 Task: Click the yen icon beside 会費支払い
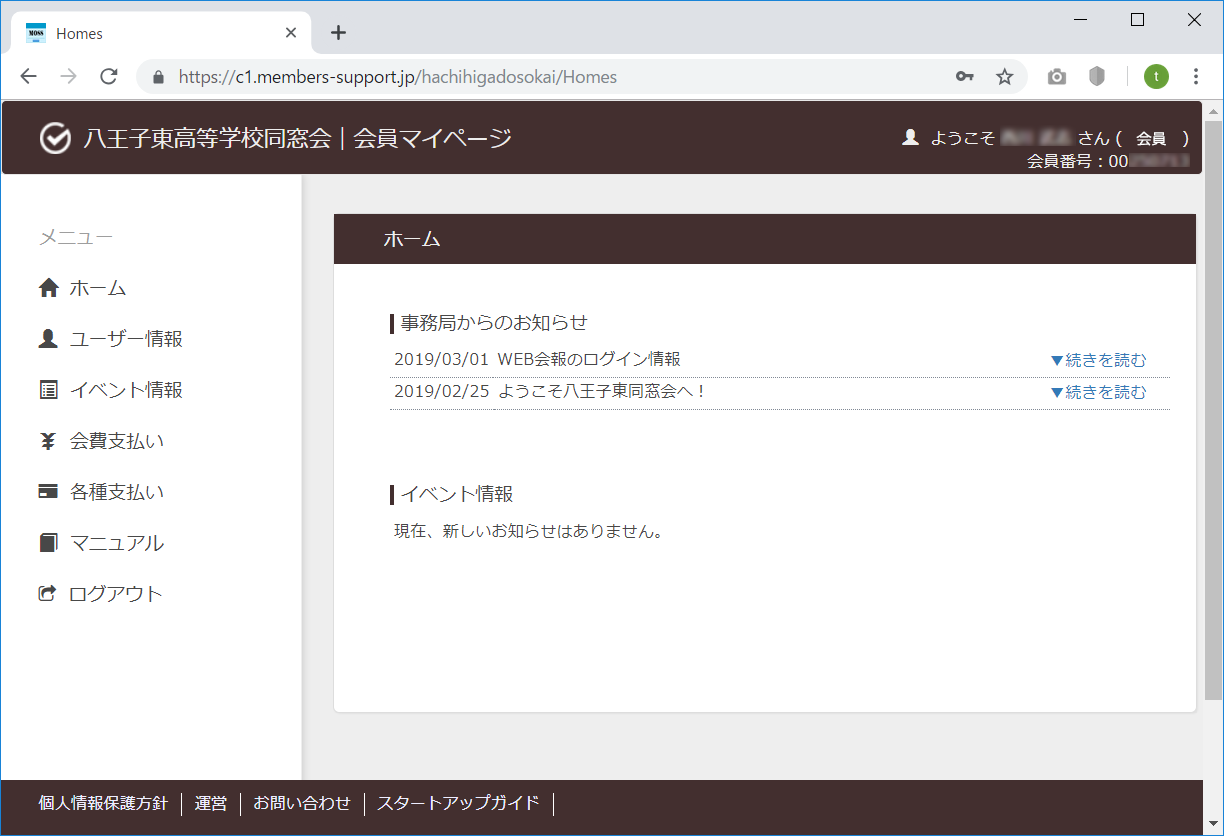tap(48, 441)
